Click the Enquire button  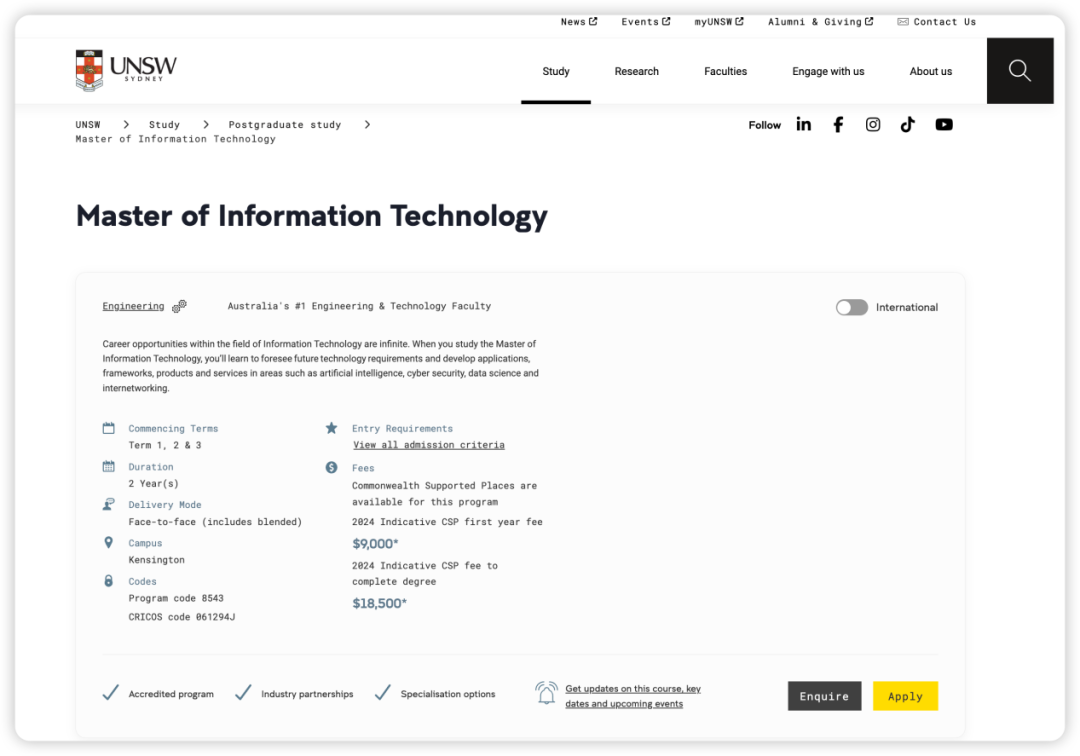tap(824, 696)
